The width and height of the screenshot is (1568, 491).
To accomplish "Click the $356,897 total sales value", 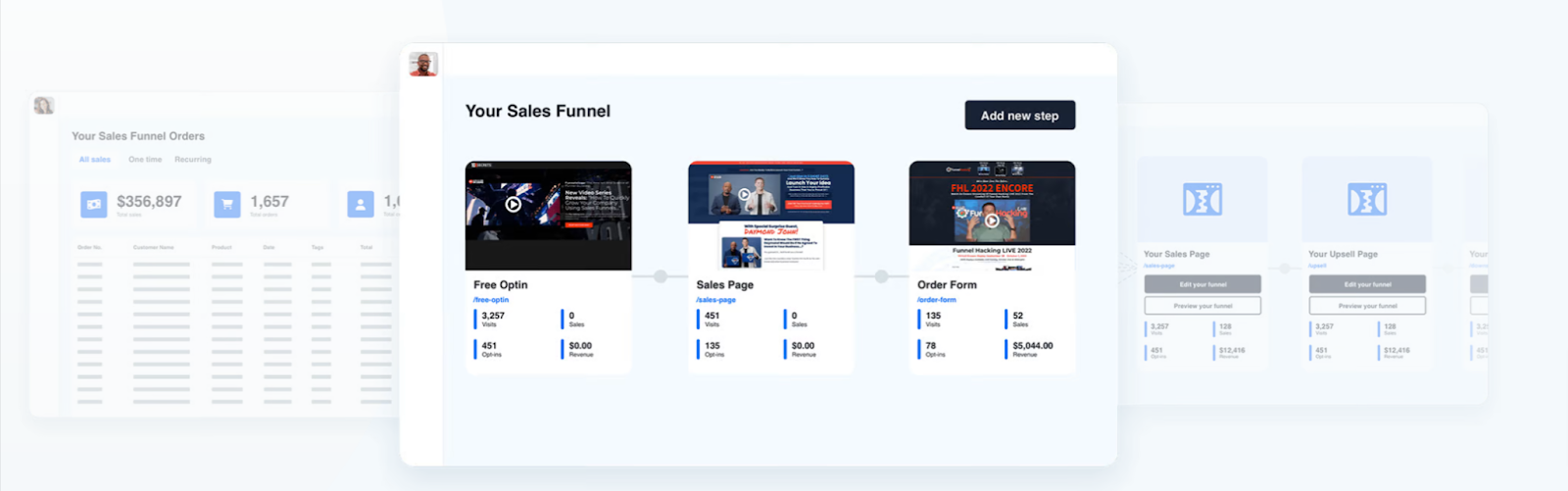I will pos(149,201).
